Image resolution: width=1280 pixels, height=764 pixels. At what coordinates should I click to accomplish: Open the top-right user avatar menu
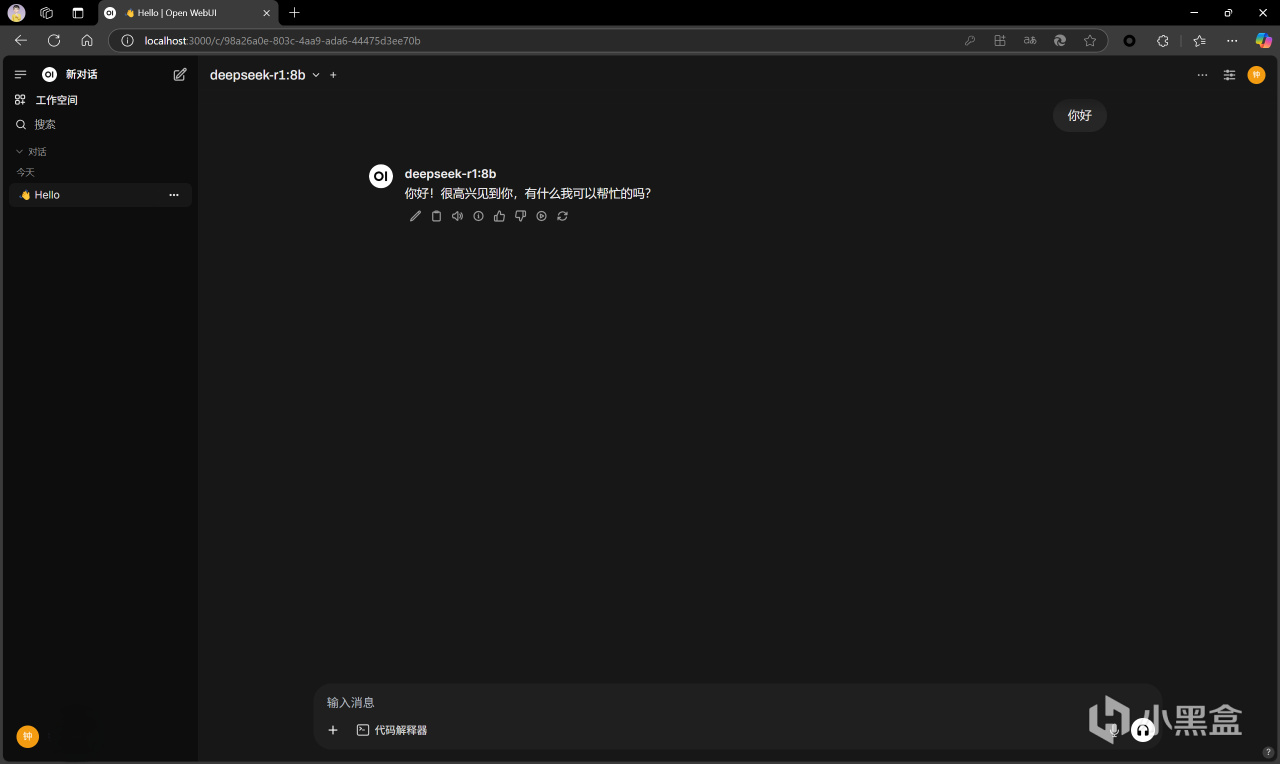click(x=1256, y=75)
